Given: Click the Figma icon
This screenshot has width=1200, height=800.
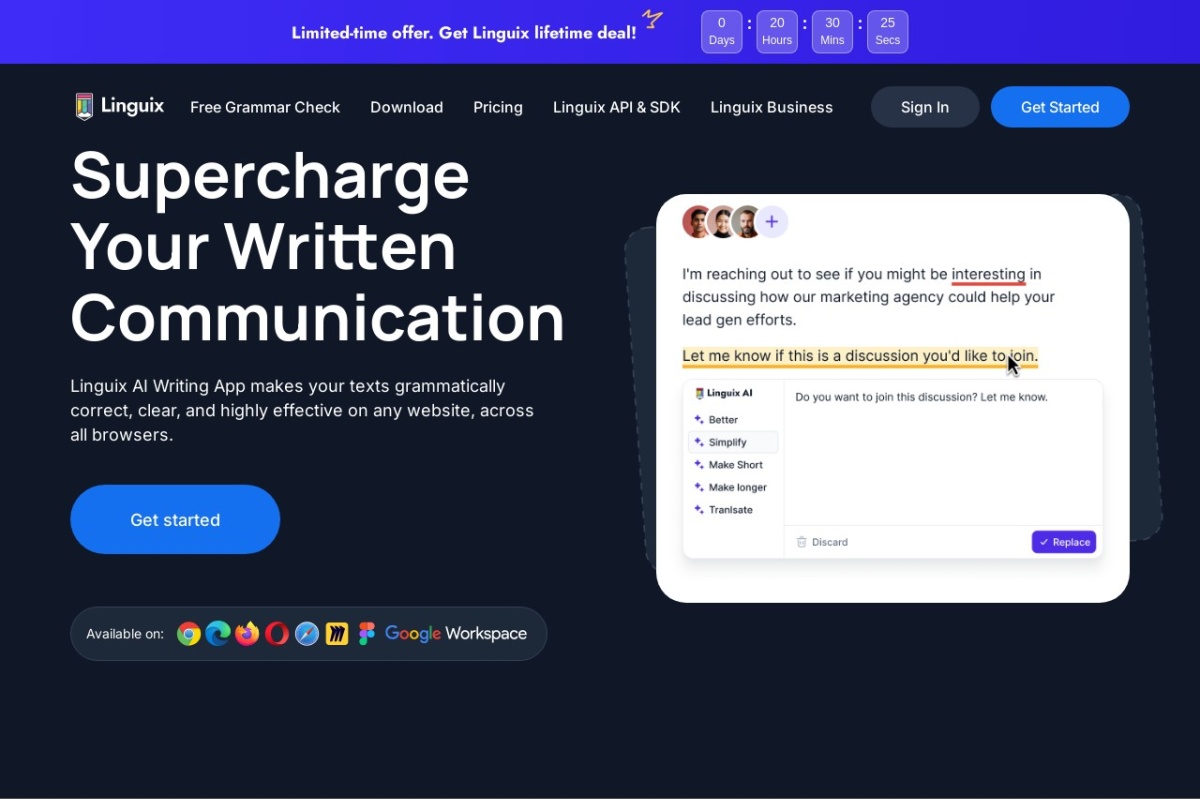Looking at the screenshot, I should pyautogui.click(x=366, y=634).
